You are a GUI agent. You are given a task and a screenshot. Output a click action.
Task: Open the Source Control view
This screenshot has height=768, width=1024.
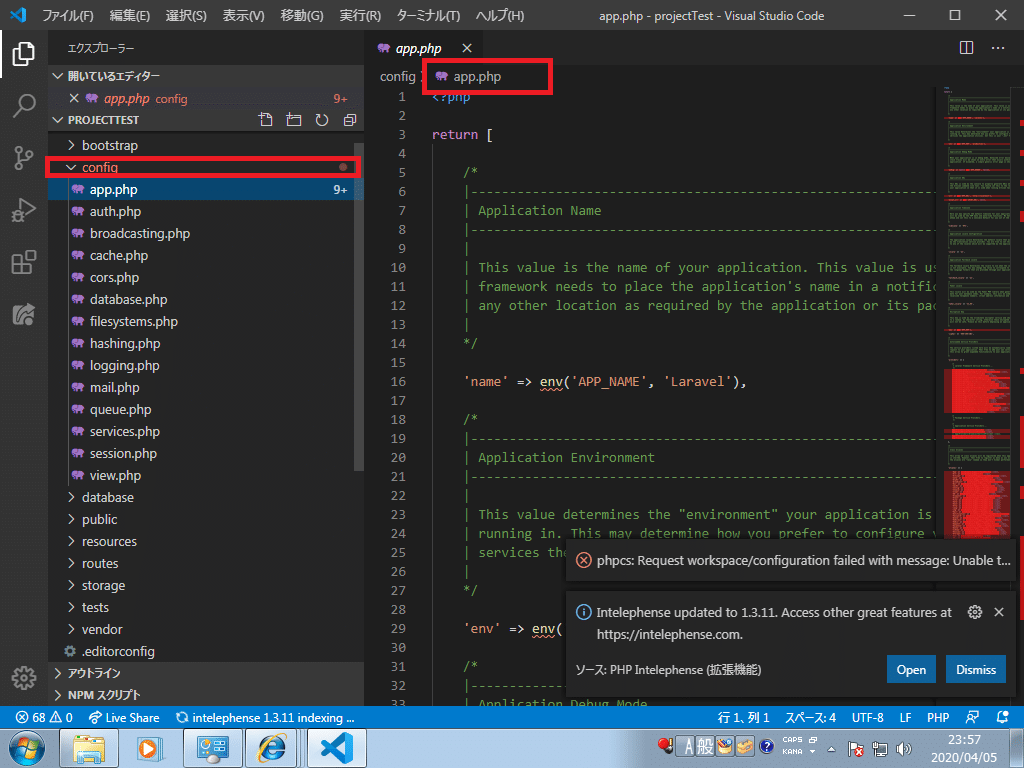(24, 158)
